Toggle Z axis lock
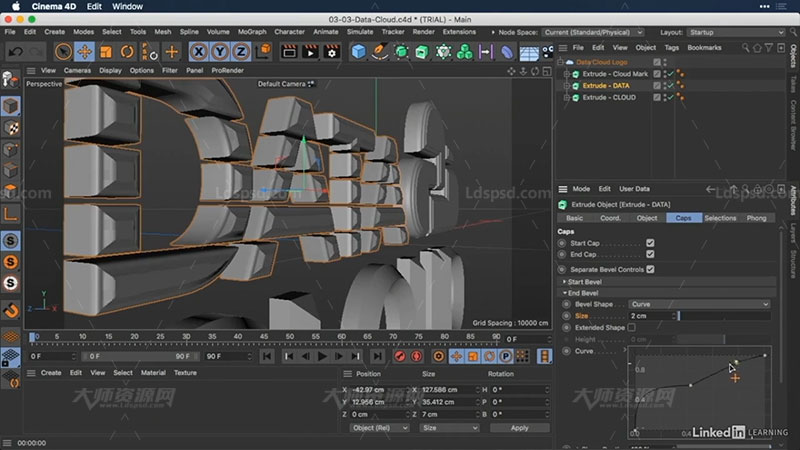Image resolution: width=800 pixels, height=450 pixels. pyautogui.click(x=241, y=52)
